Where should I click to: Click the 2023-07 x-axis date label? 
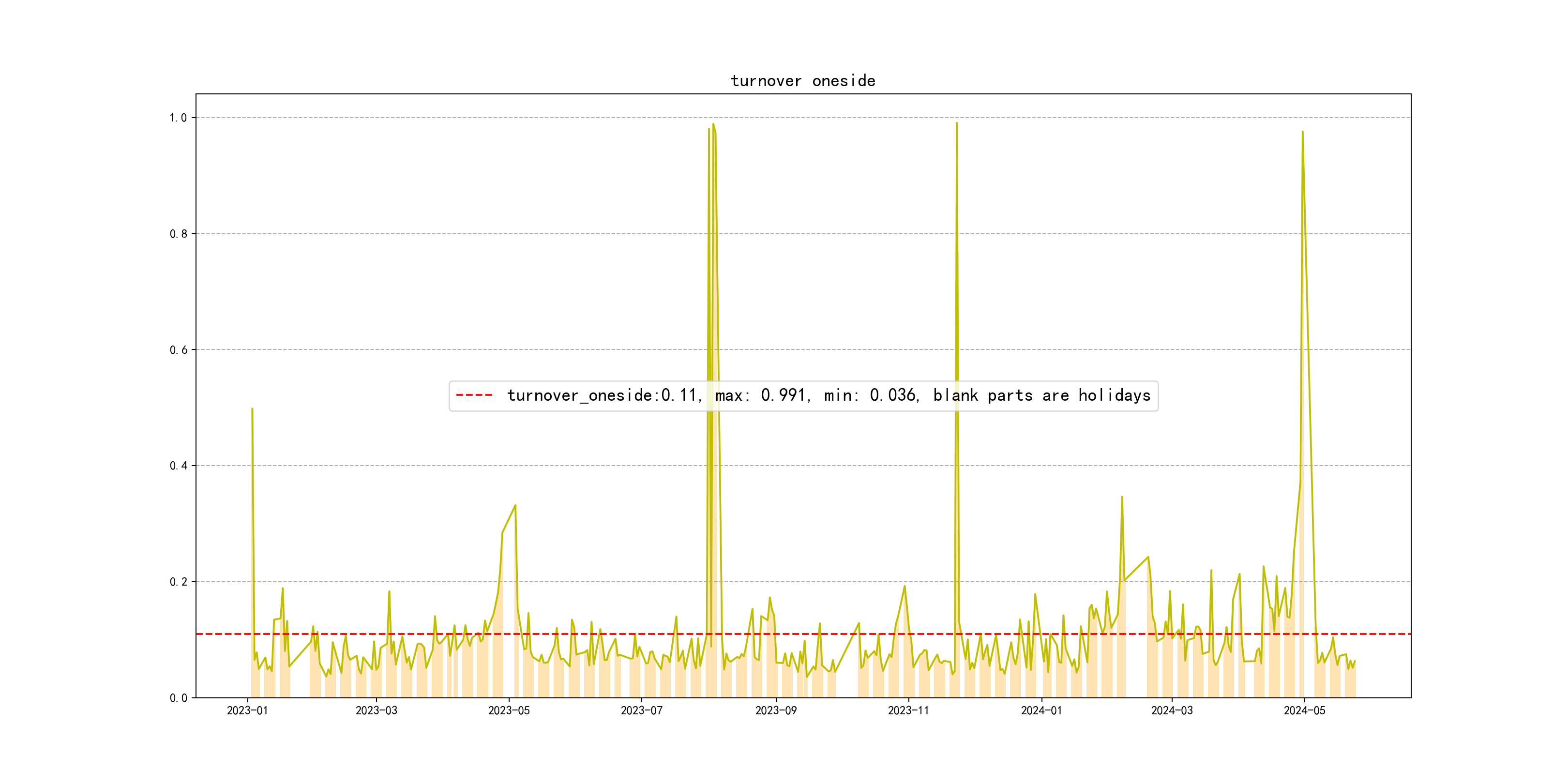[642, 710]
